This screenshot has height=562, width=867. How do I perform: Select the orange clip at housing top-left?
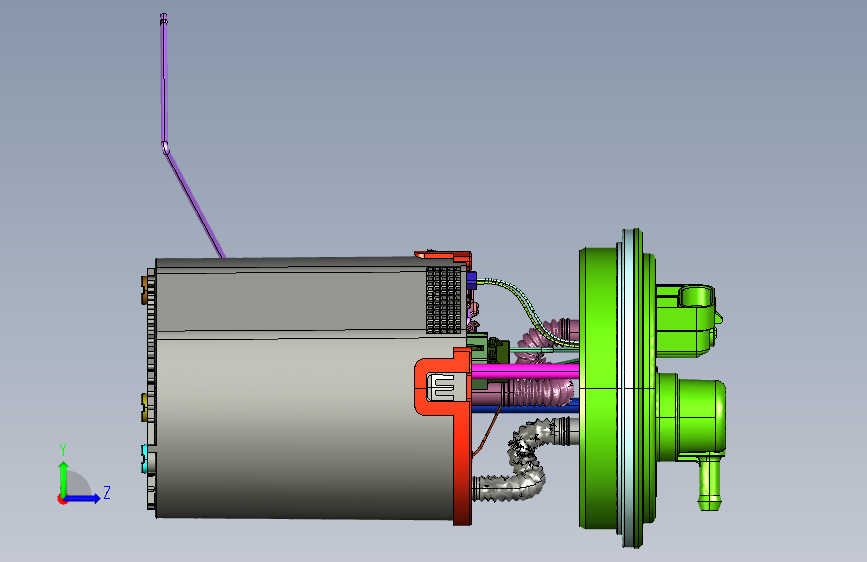[145, 291]
